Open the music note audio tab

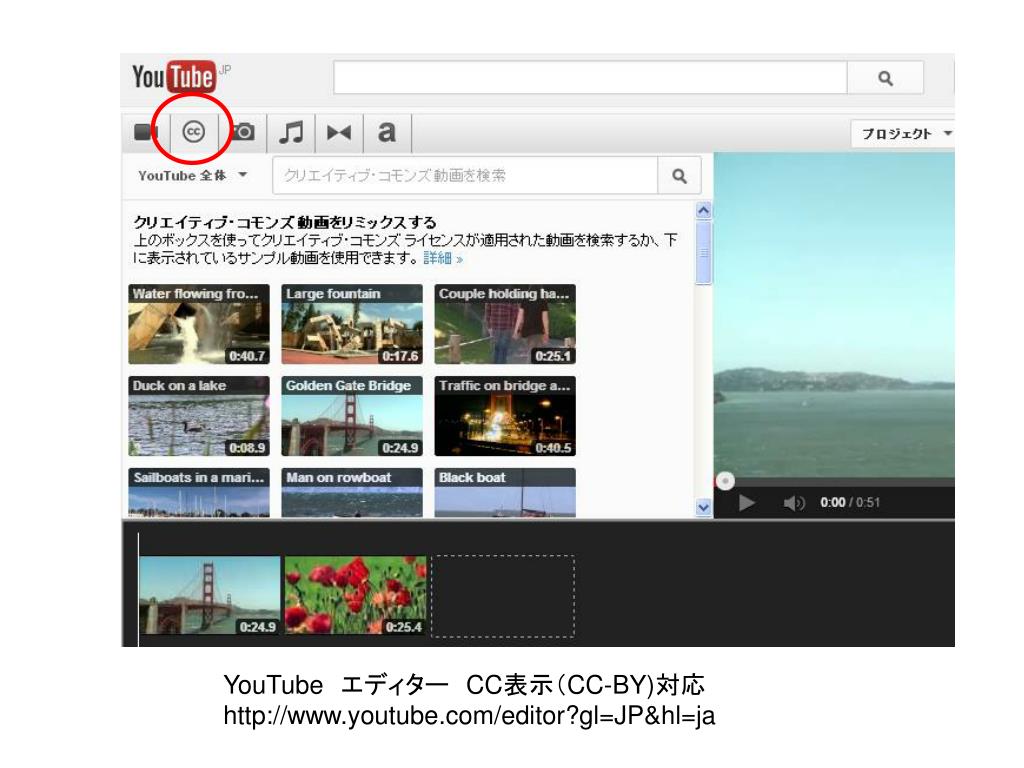pyautogui.click(x=291, y=133)
